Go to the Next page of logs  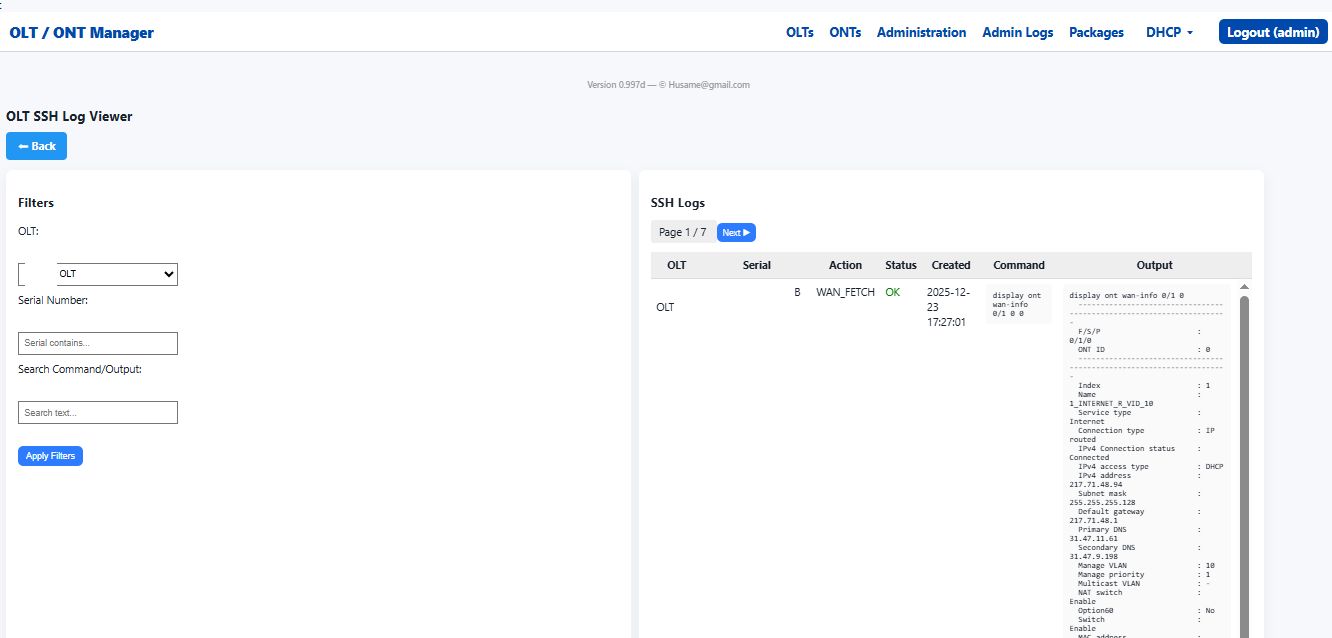point(736,233)
